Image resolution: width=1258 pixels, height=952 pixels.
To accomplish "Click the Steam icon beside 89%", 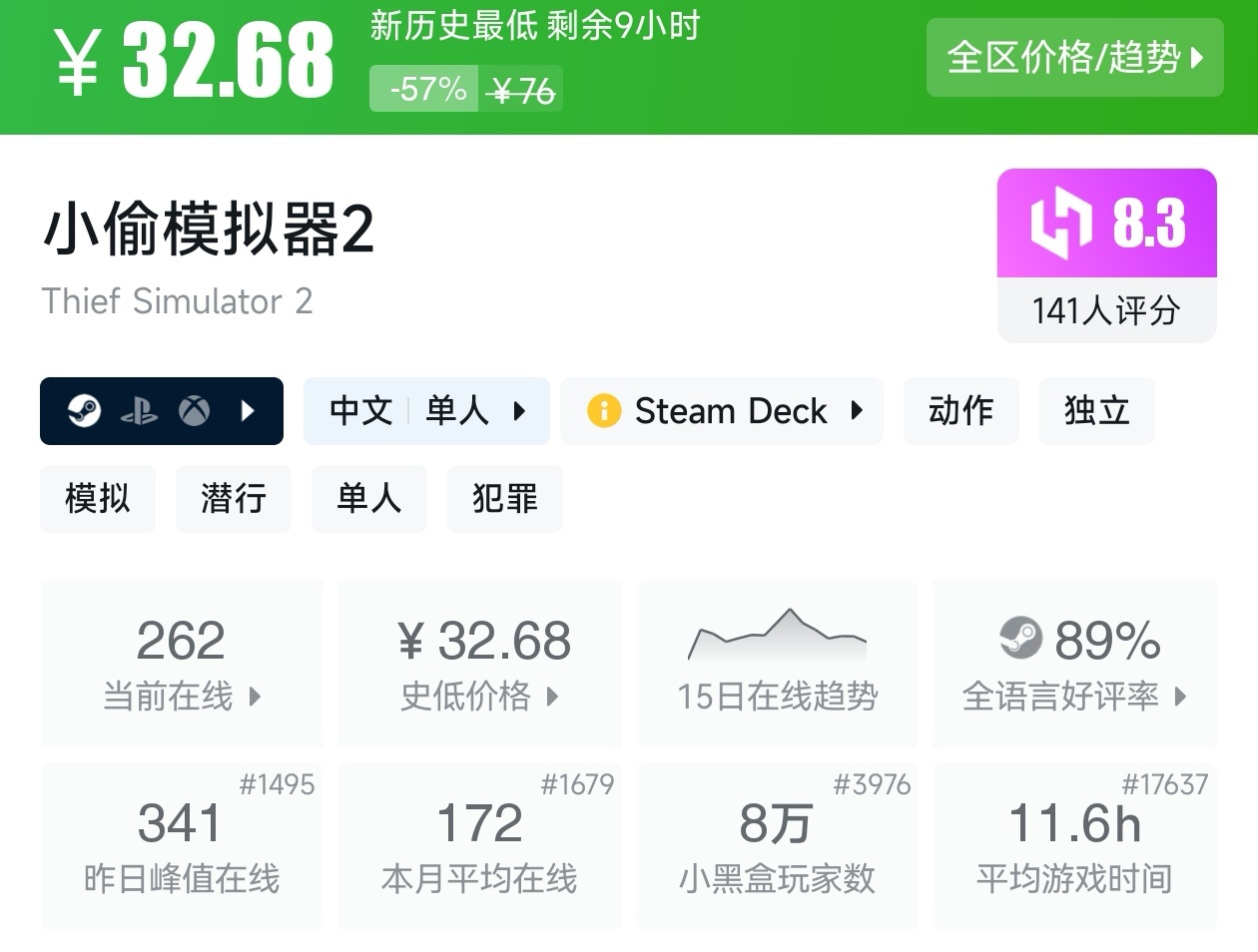I will pos(1020,639).
